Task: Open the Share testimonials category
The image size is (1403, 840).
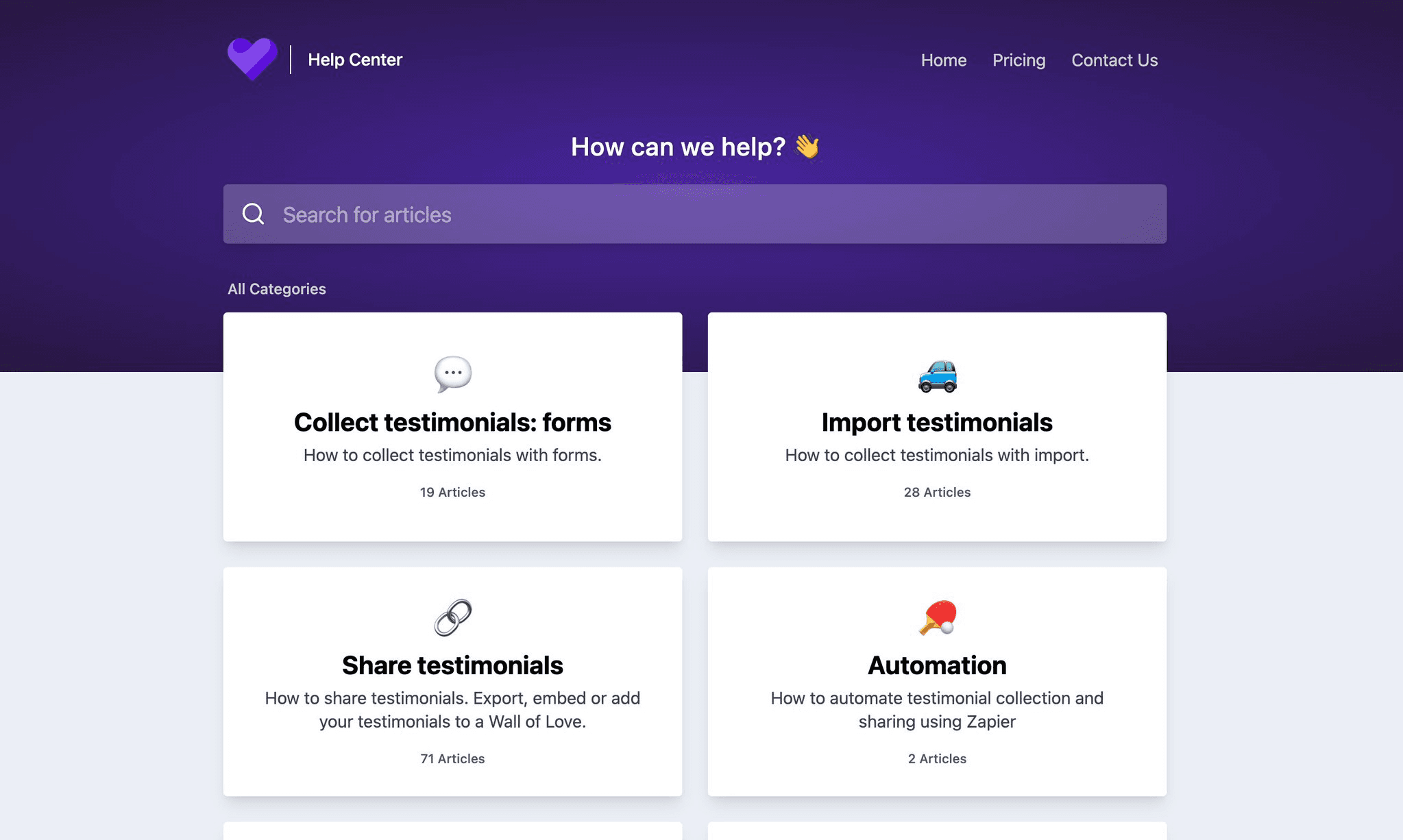Action: pyautogui.click(x=452, y=665)
